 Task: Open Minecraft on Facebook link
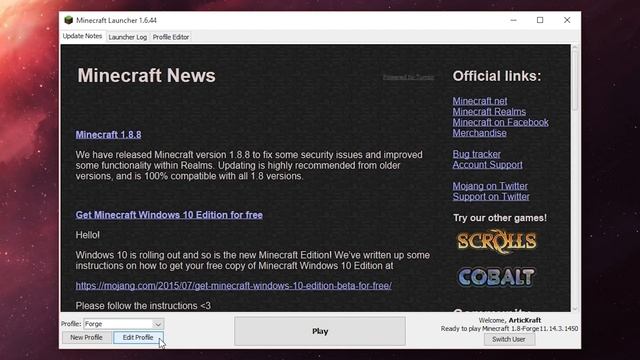click(500, 122)
